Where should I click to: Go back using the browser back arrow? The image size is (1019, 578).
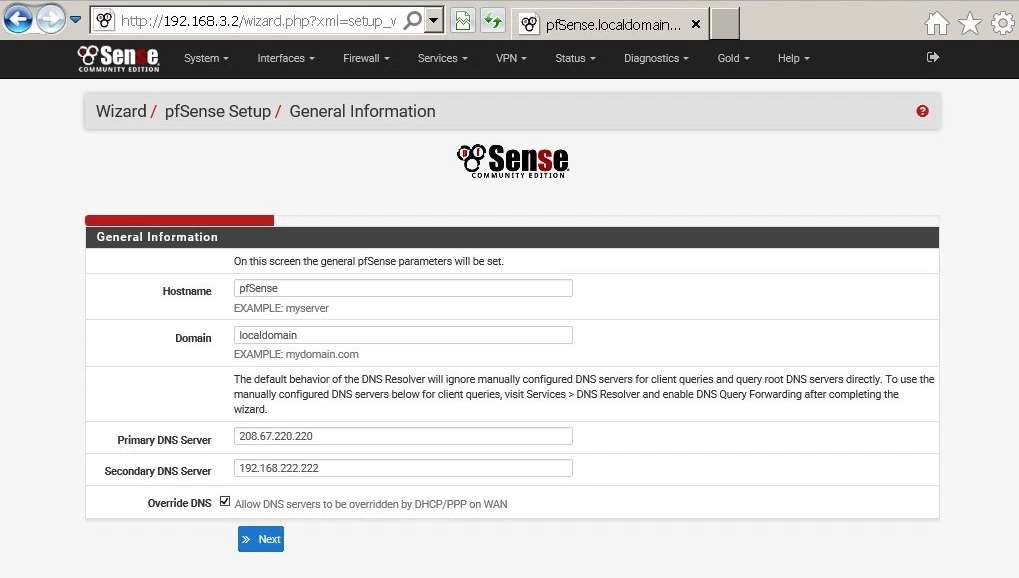tap(18, 20)
